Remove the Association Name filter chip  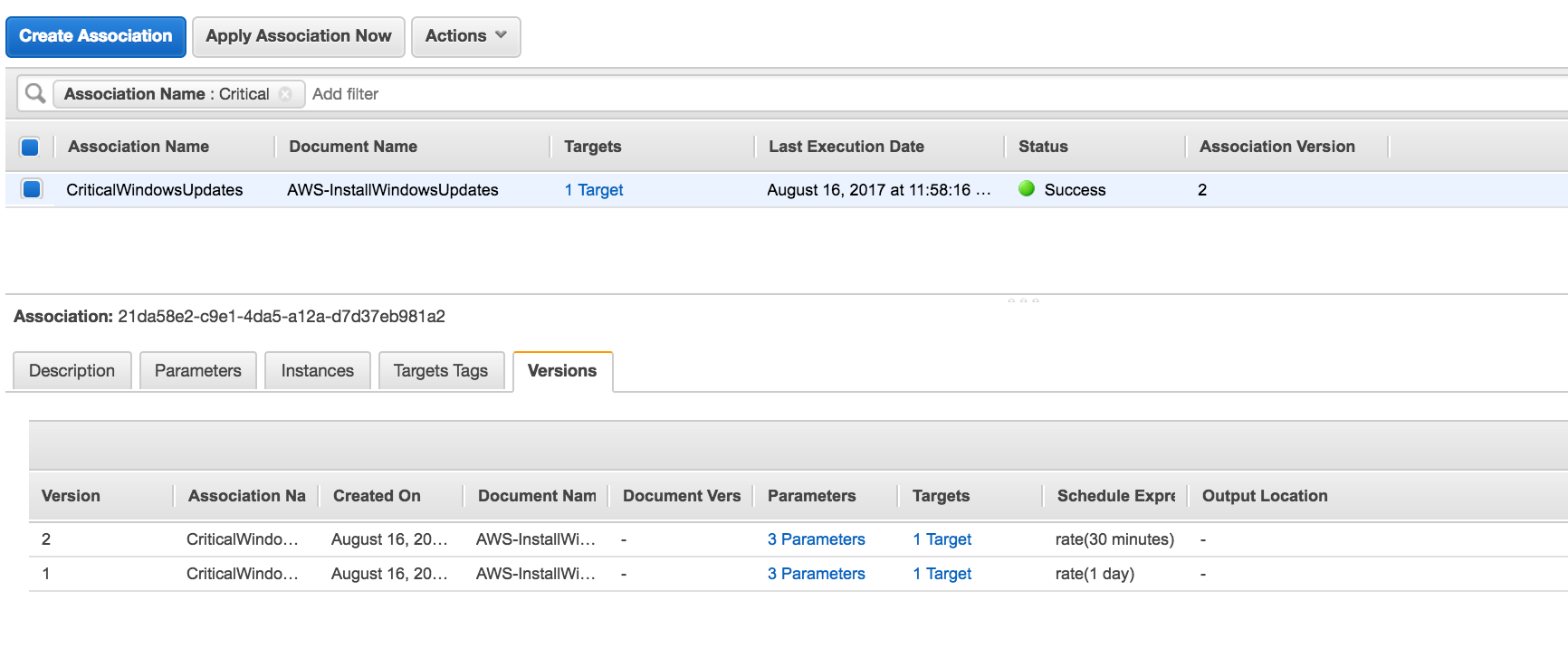coord(285,93)
